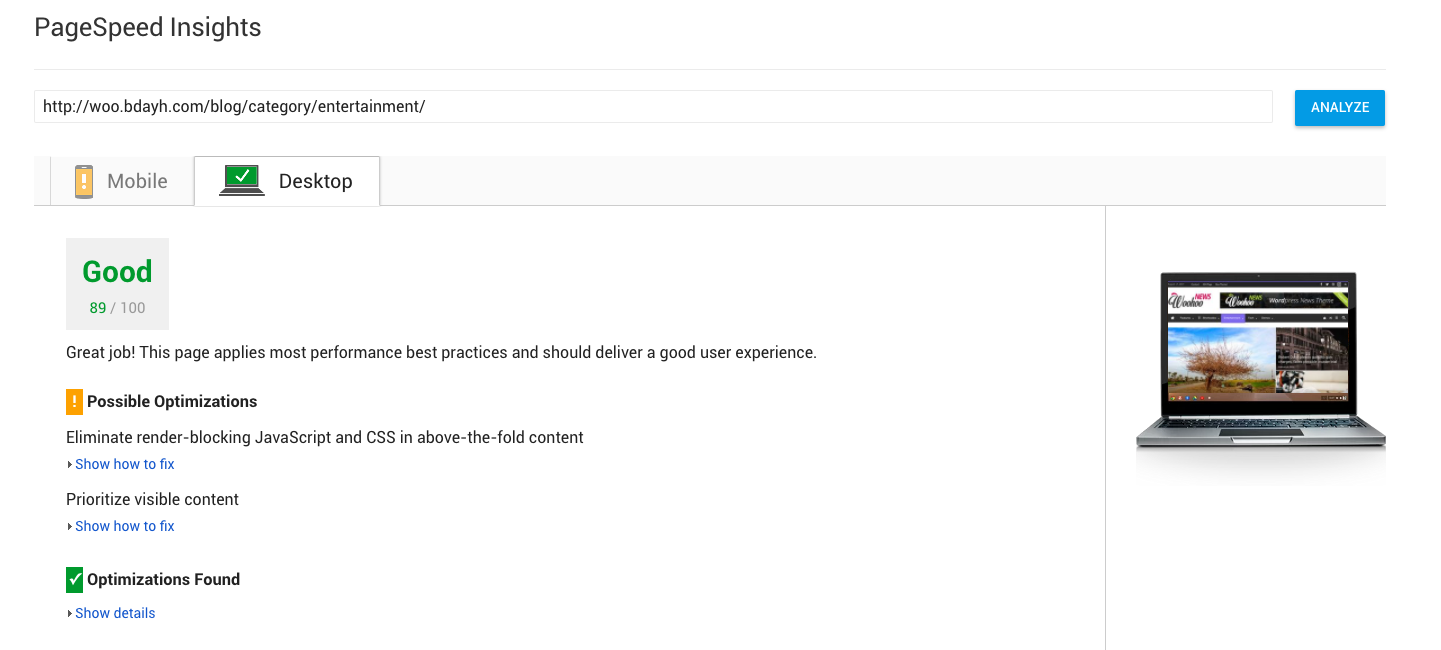
Task: Click the laptop icon with green checkmark
Action: 241,180
